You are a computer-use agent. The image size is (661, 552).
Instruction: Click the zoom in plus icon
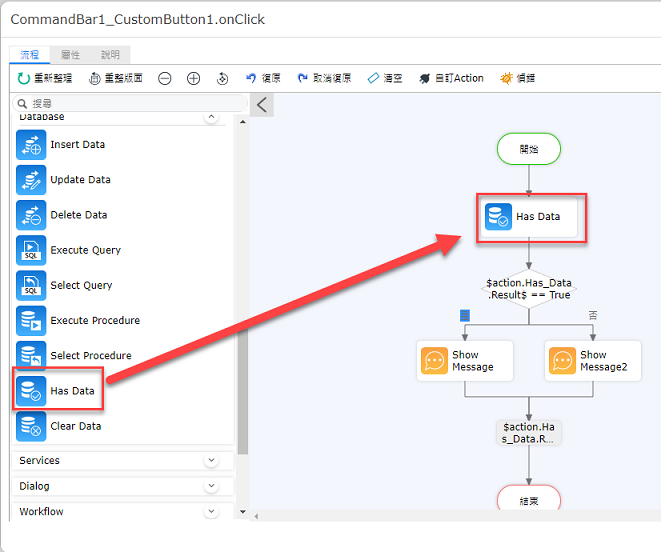pos(193,78)
